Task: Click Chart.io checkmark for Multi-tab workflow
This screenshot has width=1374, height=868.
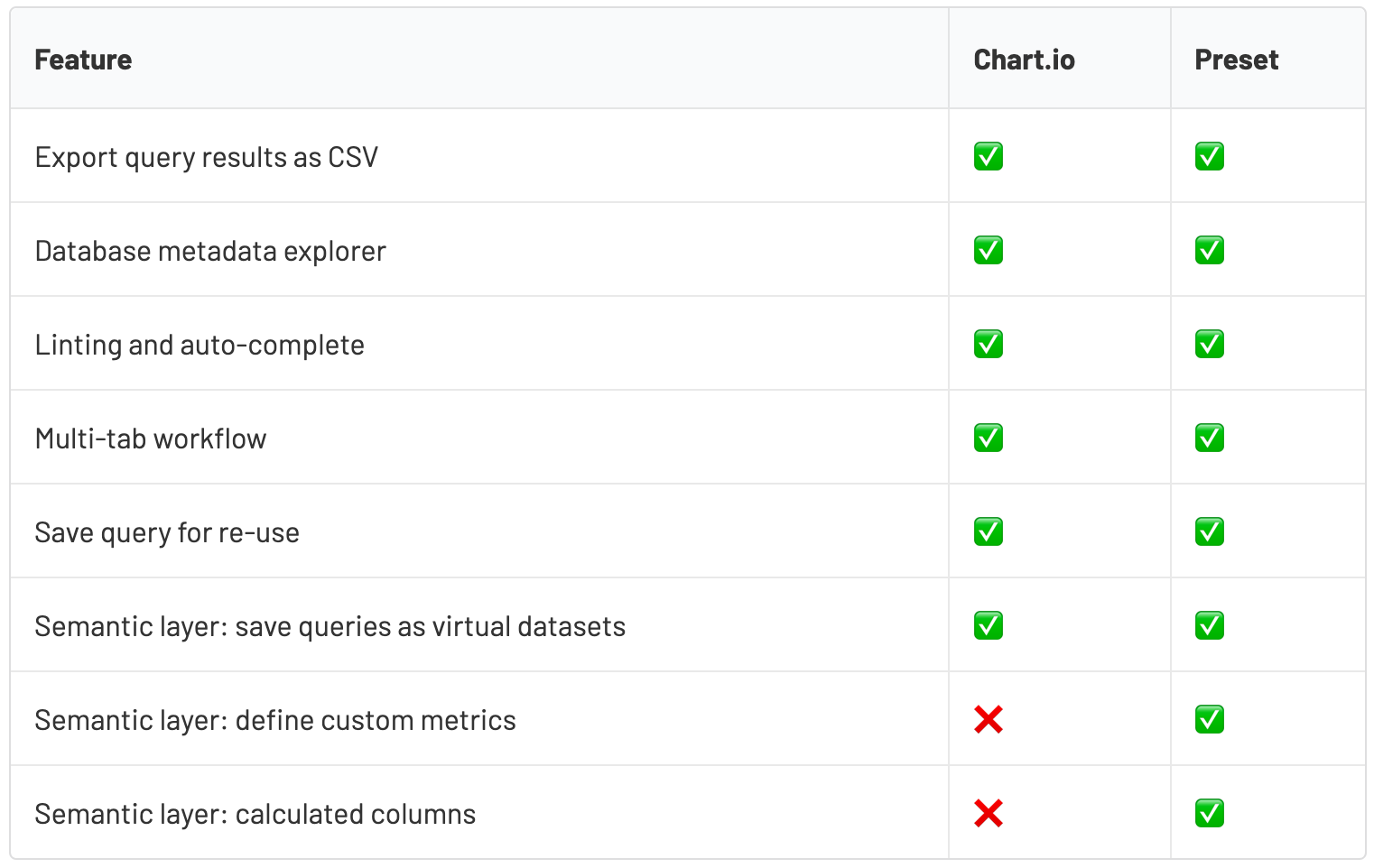Action: click(x=989, y=439)
